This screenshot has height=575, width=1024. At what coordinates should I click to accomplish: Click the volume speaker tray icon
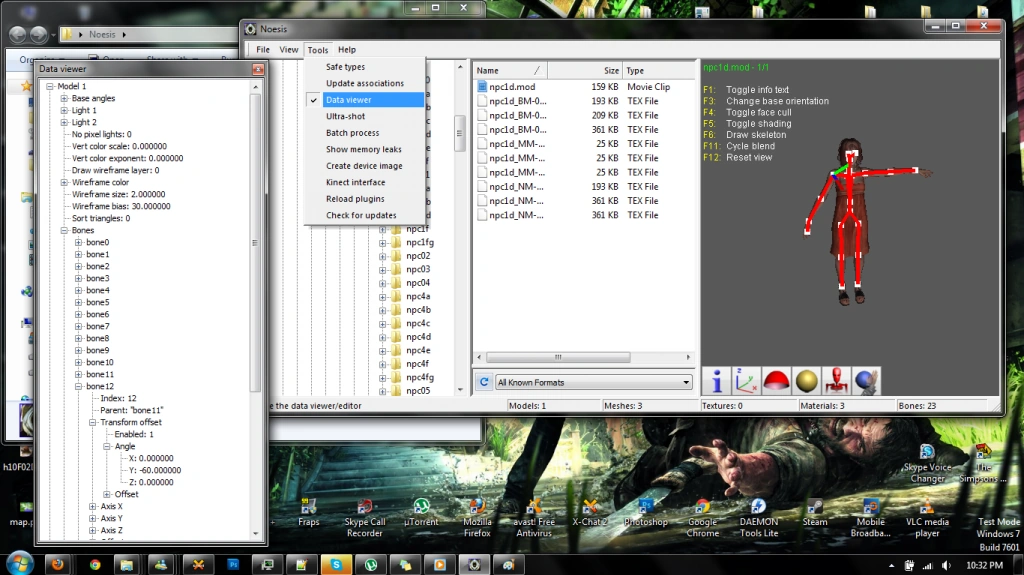(946, 565)
